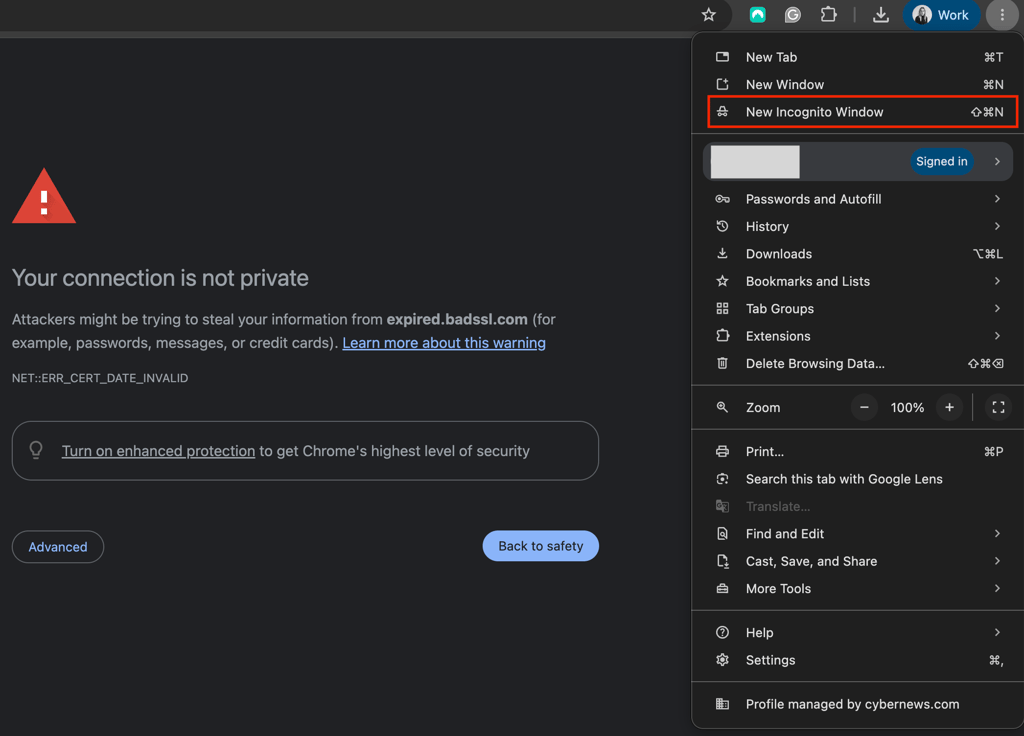Increase zoom with the plus button

(x=949, y=408)
